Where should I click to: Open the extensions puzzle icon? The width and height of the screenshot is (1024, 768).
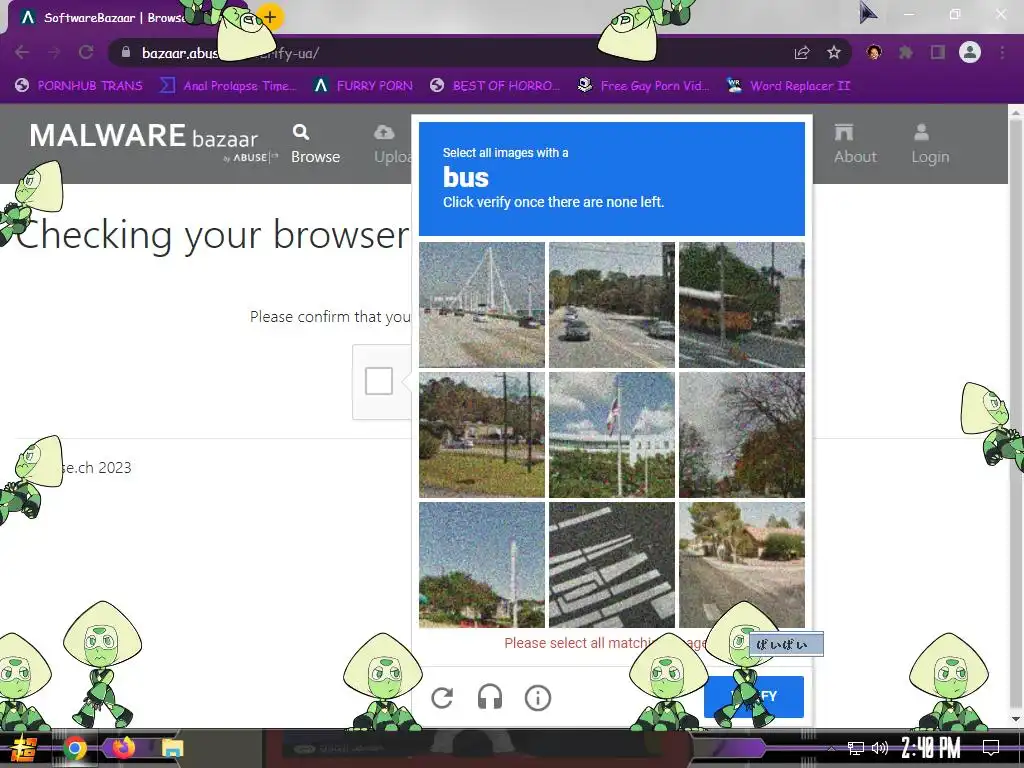(x=906, y=52)
